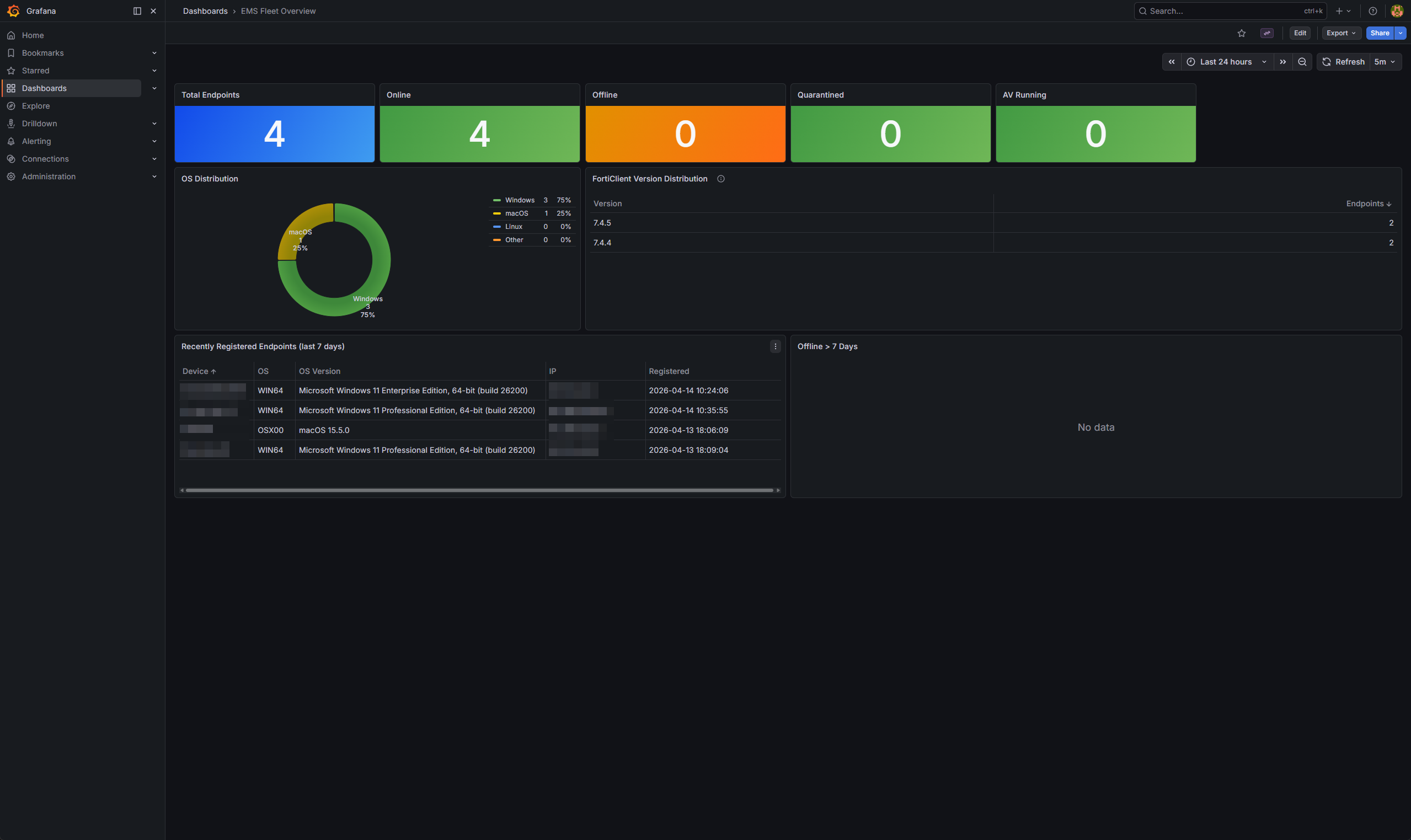Open the Last 24 hours time picker
This screenshot has height=840, width=1411.
point(1227,62)
